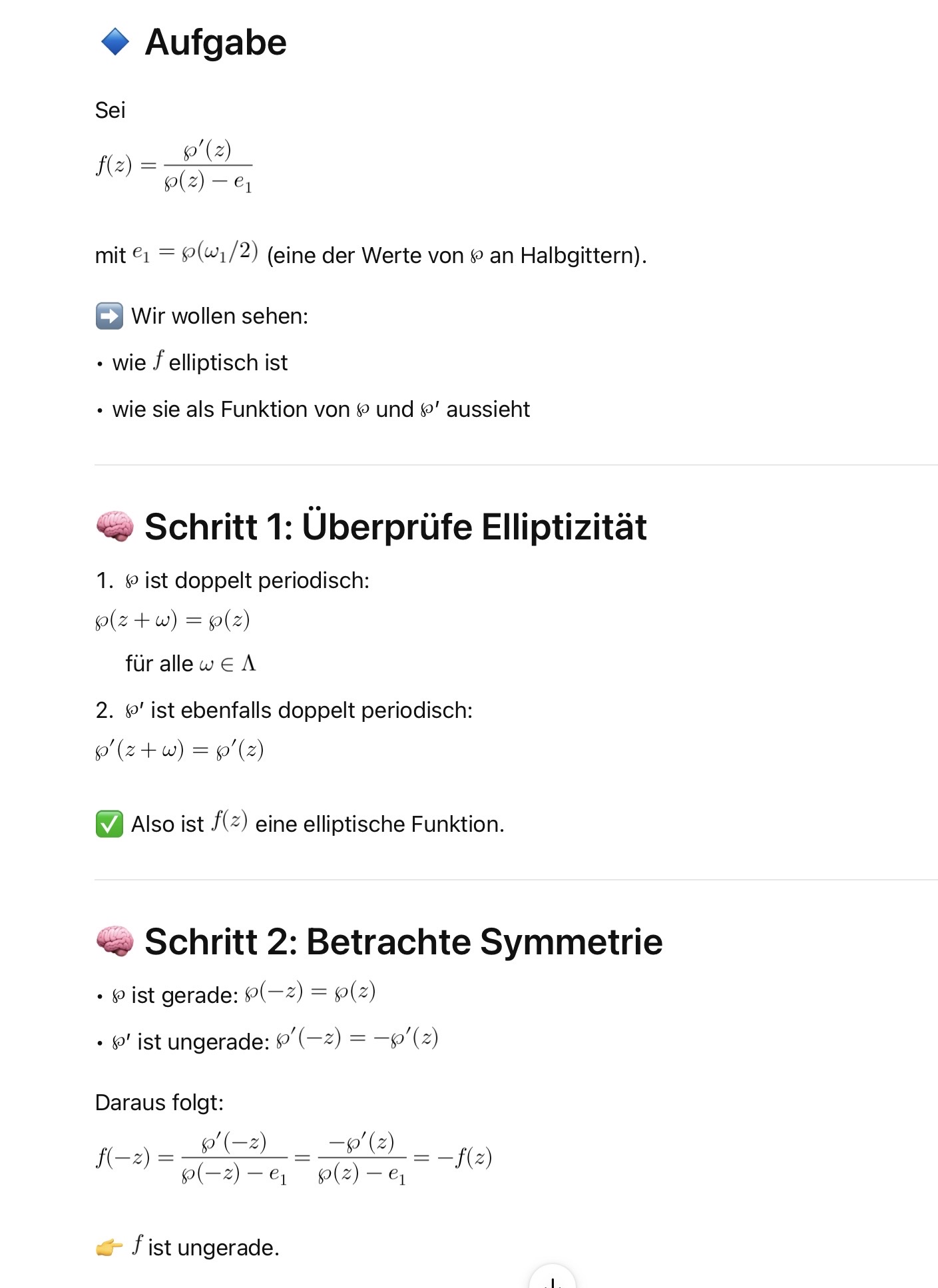Click the right-arrow emoji before 'Wir wollen sehen'
The width and height of the screenshot is (938, 1288).
click(109, 316)
